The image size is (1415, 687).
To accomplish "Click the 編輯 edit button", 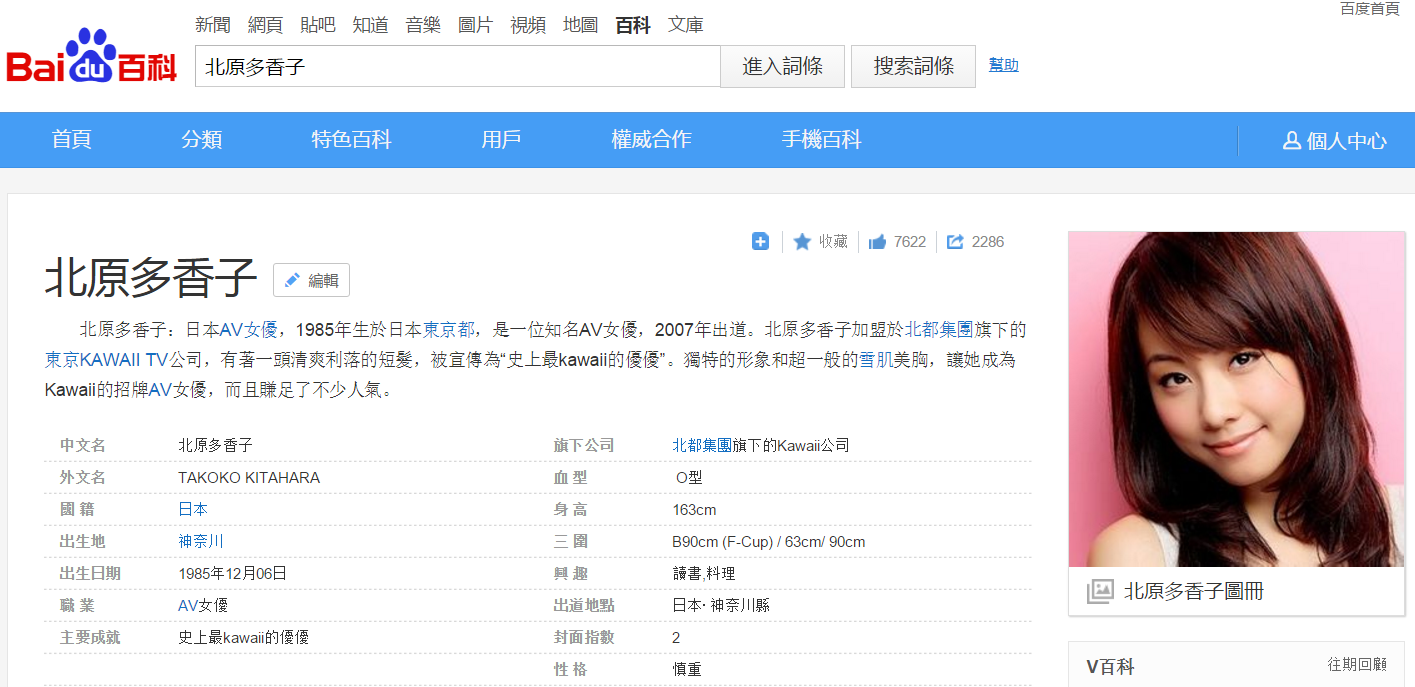I will pyautogui.click(x=311, y=280).
